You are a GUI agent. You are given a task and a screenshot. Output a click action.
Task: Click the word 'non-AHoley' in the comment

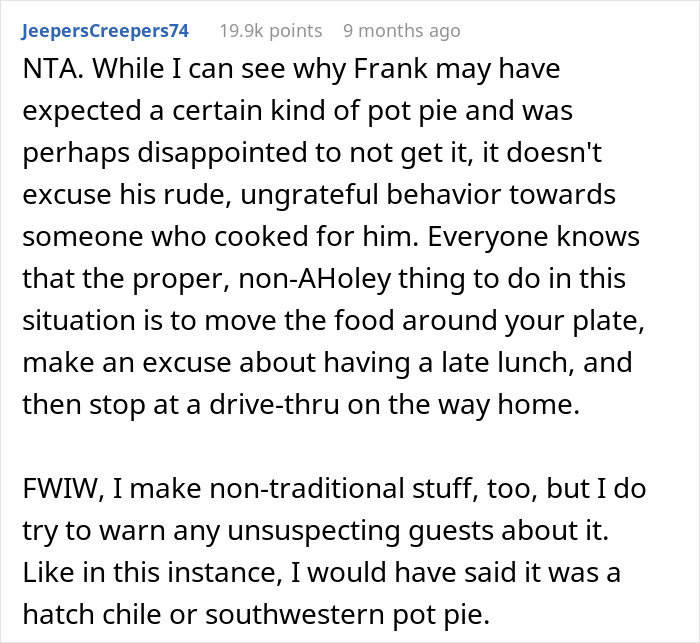coord(315,279)
